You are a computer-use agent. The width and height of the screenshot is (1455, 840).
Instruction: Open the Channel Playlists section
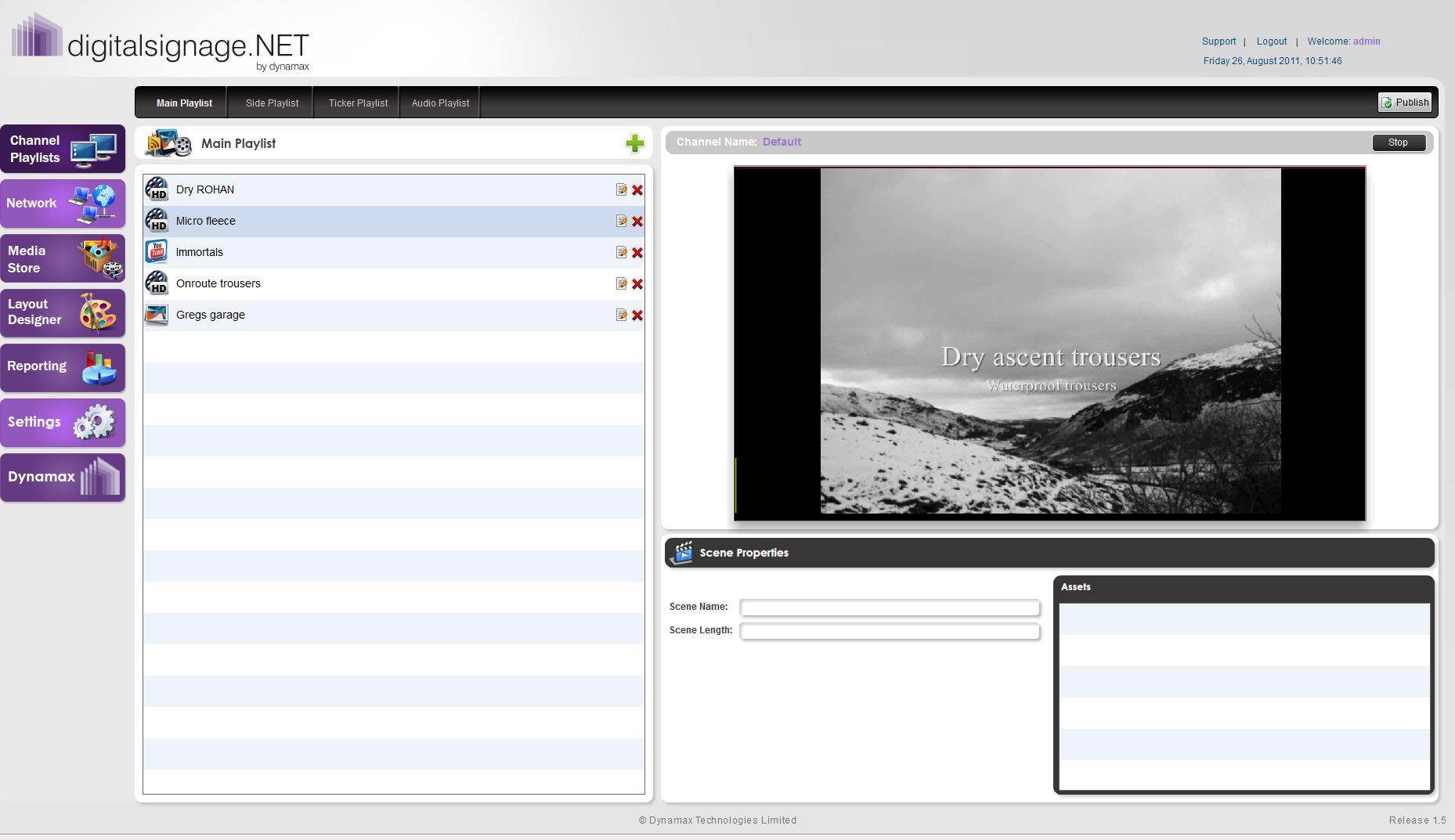[63, 149]
